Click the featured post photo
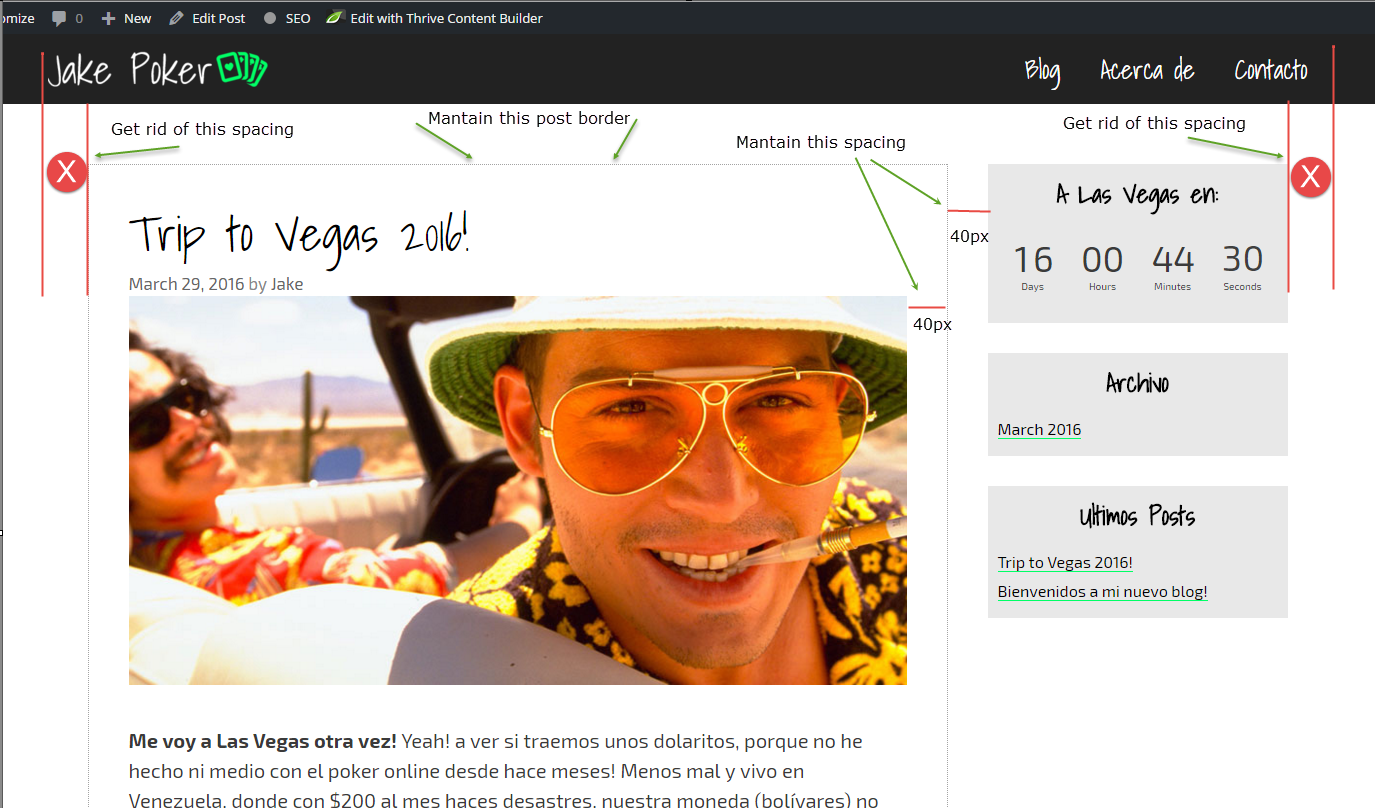Image resolution: width=1375 pixels, height=808 pixels. [518, 490]
